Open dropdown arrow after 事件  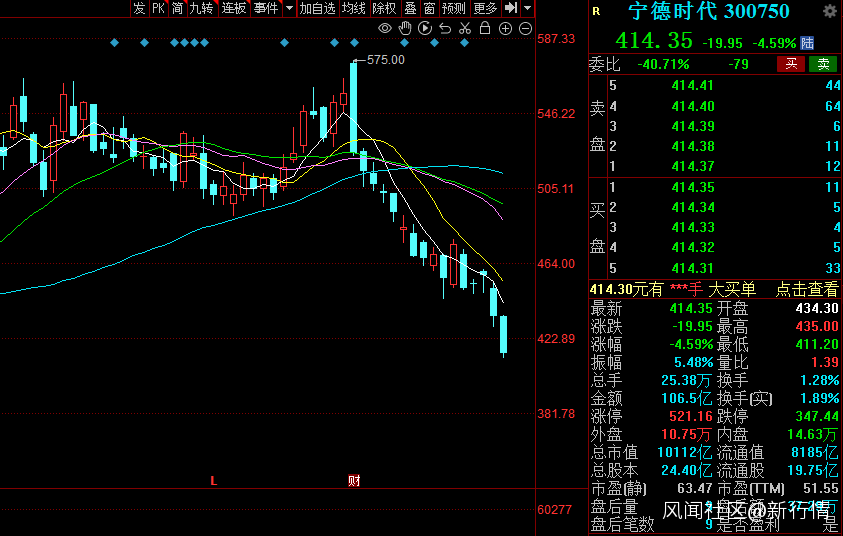coord(289,8)
